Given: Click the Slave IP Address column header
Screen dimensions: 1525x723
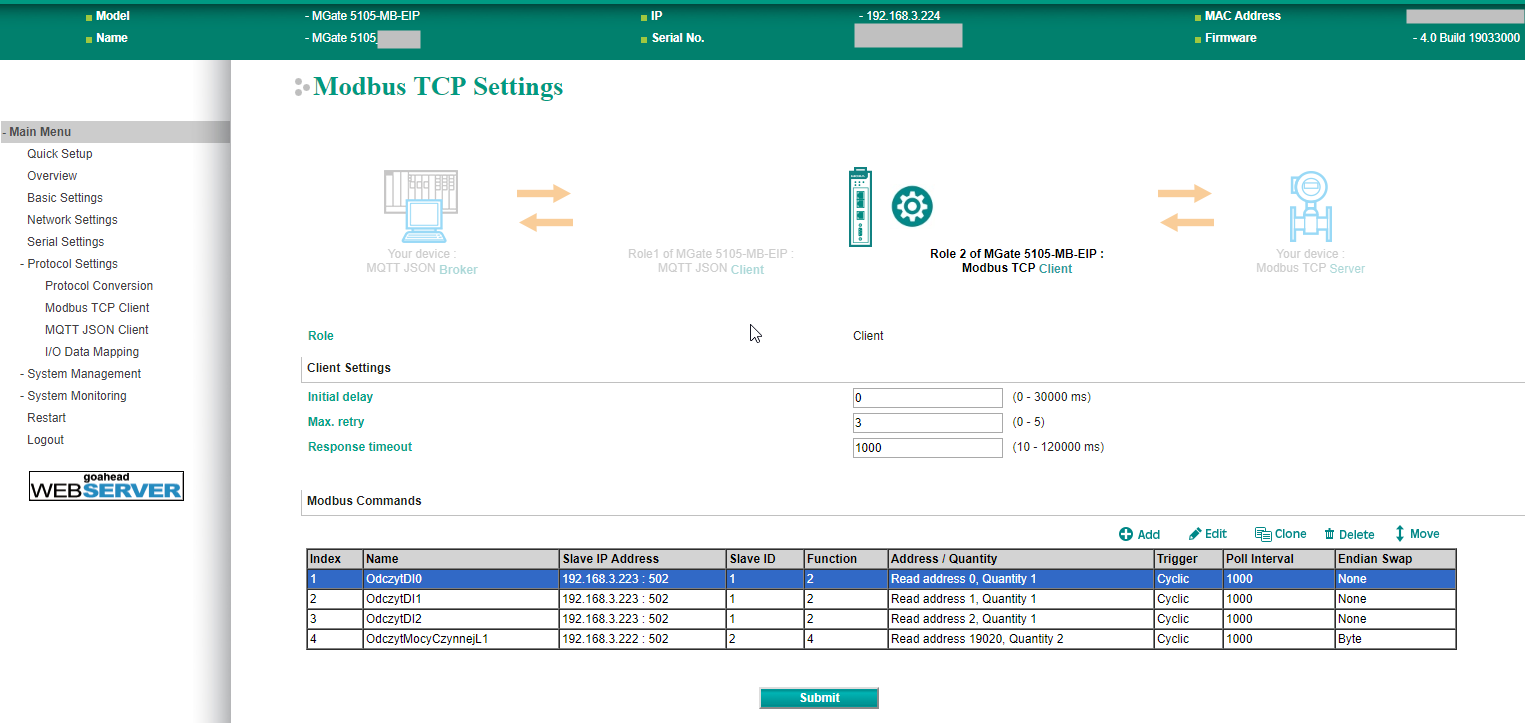Looking at the screenshot, I should [643, 559].
